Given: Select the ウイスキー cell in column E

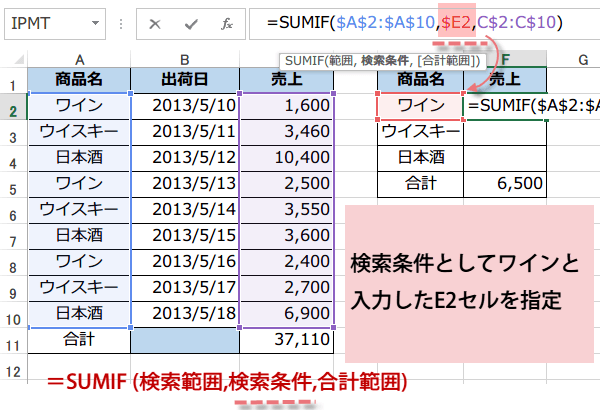Looking at the screenshot, I should click(x=421, y=132).
